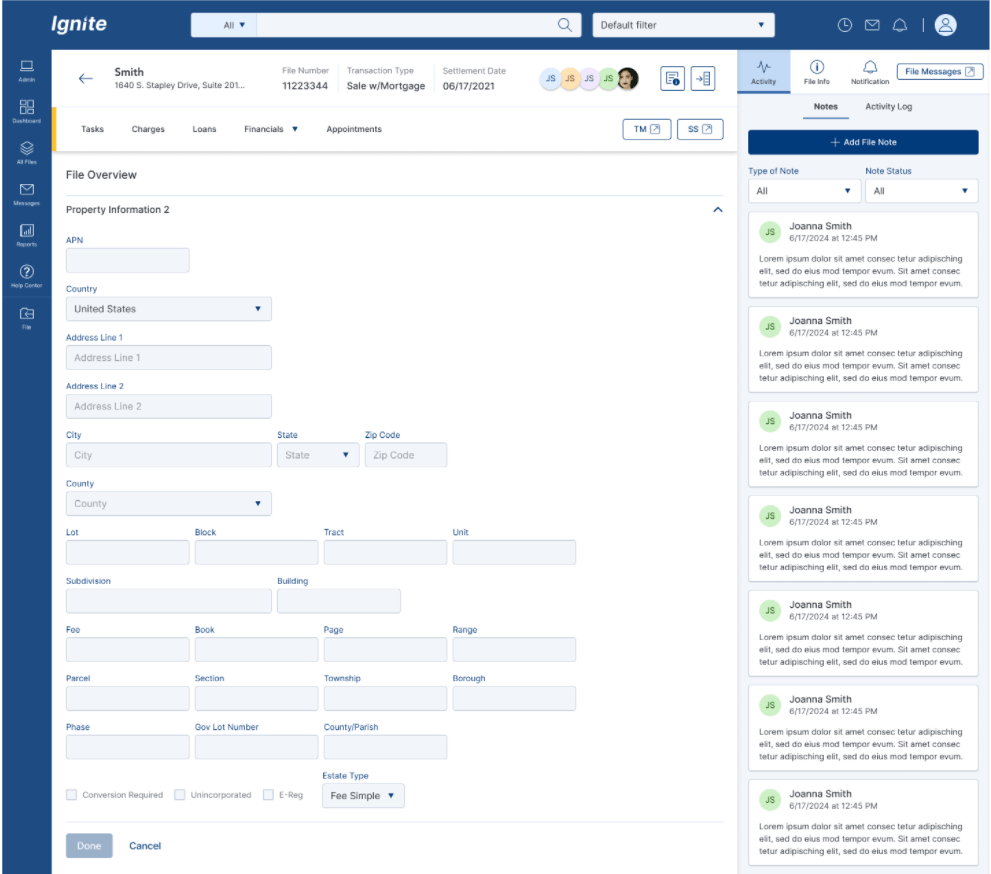This screenshot has width=991, height=874.
Task: Click the Gov Lot Number field
Action: (256, 746)
